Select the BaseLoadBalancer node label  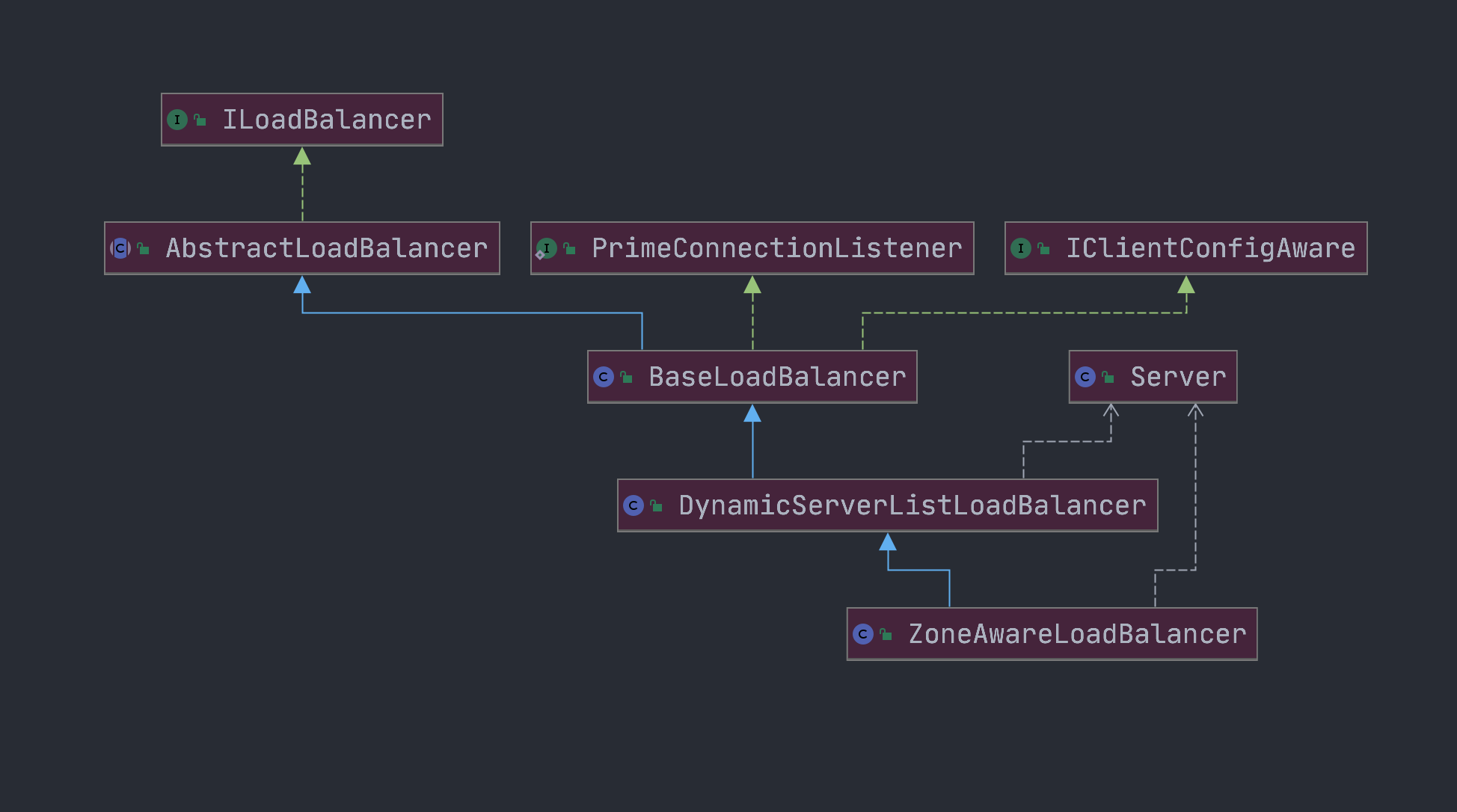777,377
